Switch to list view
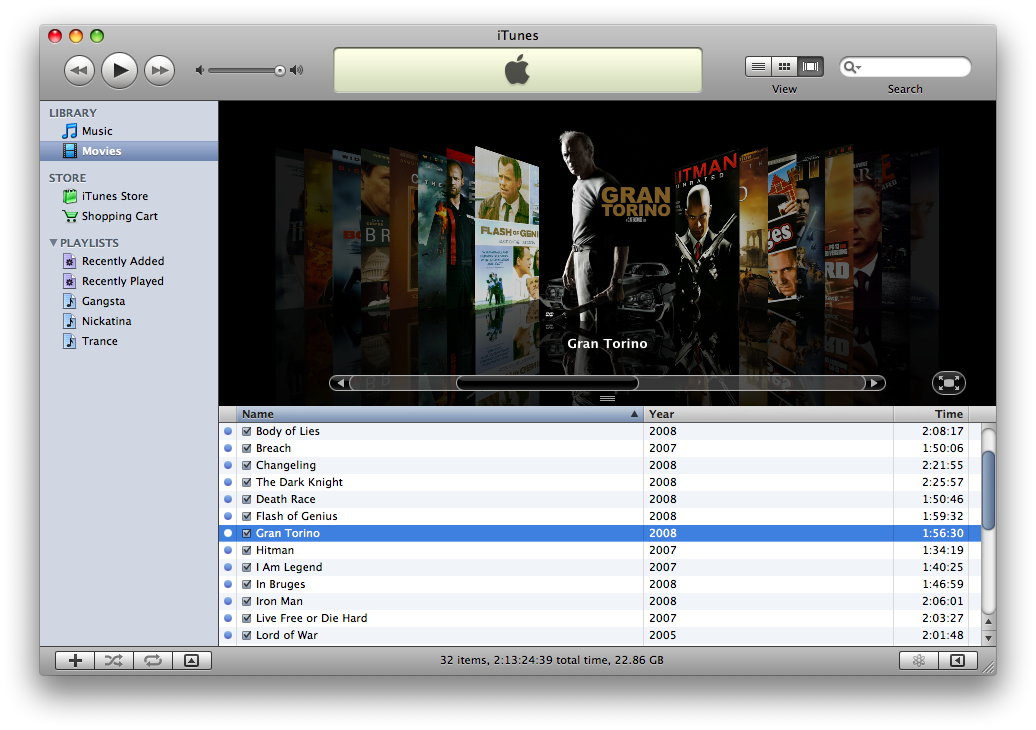1036x730 pixels. (x=758, y=67)
